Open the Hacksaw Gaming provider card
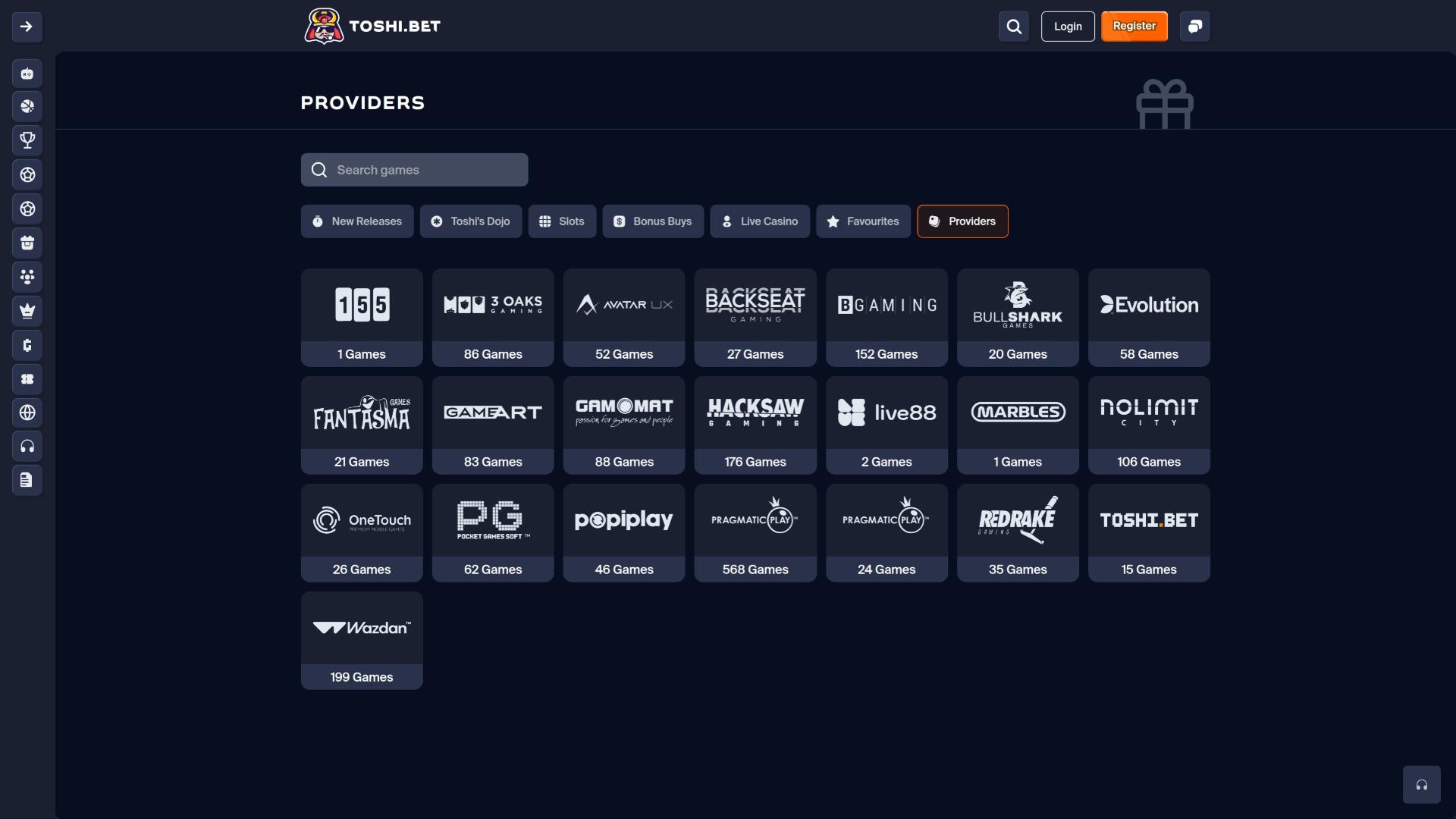The image size is (1456, 819). [755, 425]
